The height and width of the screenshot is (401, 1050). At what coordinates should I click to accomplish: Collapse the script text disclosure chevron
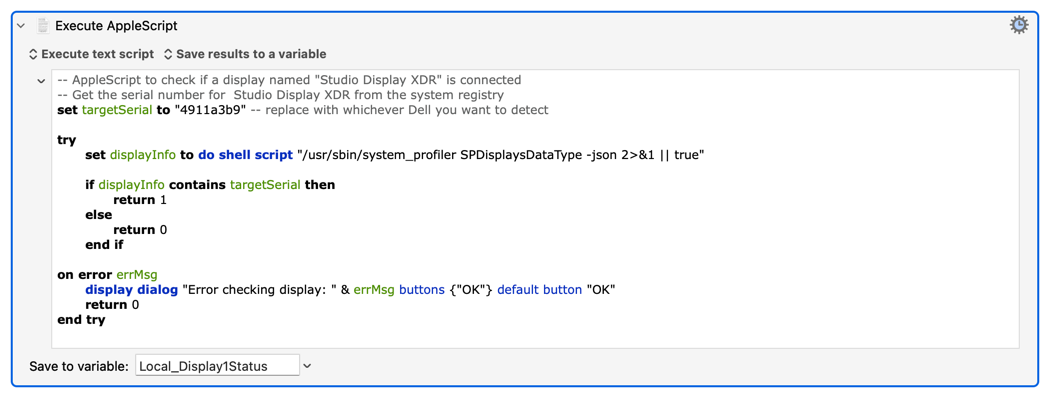(x=42, y=81)
